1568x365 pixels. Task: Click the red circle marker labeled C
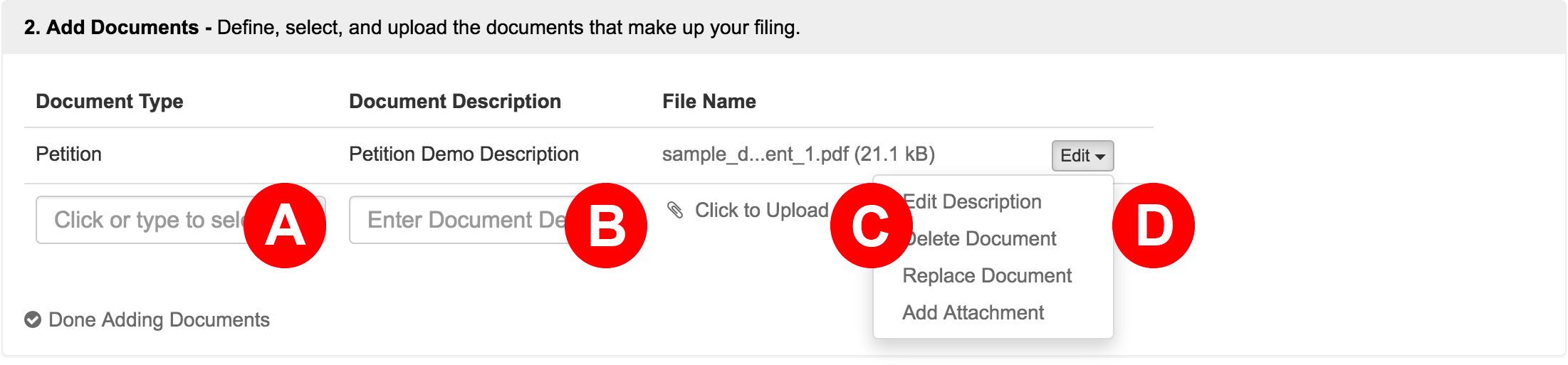[872, 226]
